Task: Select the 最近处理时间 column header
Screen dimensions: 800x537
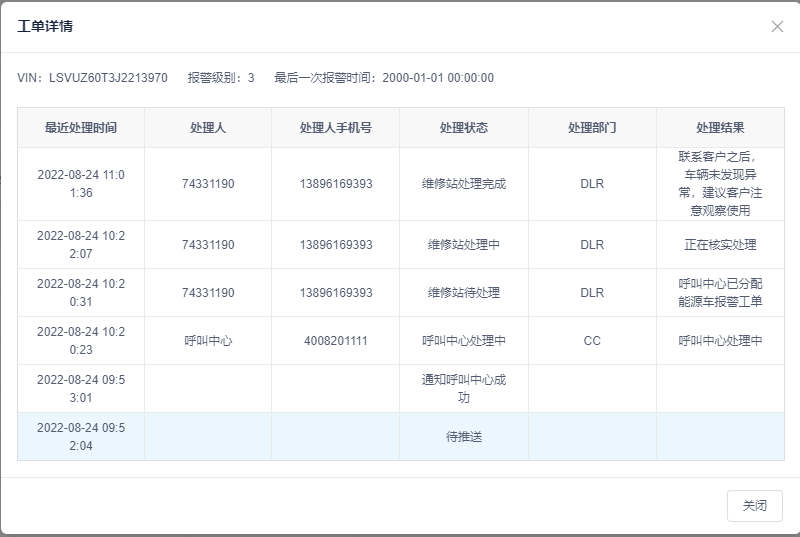Action: pyautogui.click(x=81, y=128)
